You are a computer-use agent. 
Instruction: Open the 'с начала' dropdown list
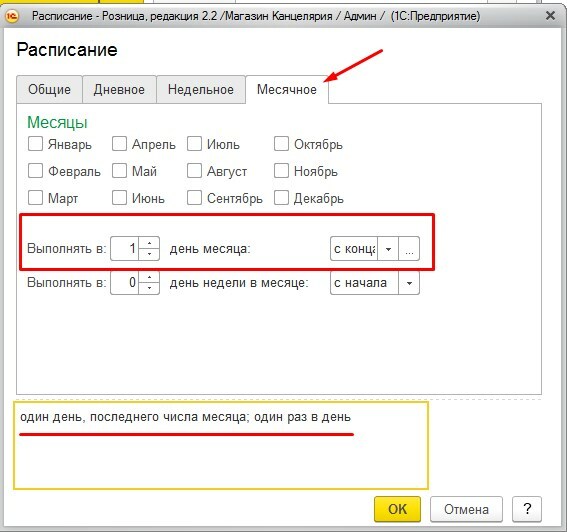click(409, 283)
